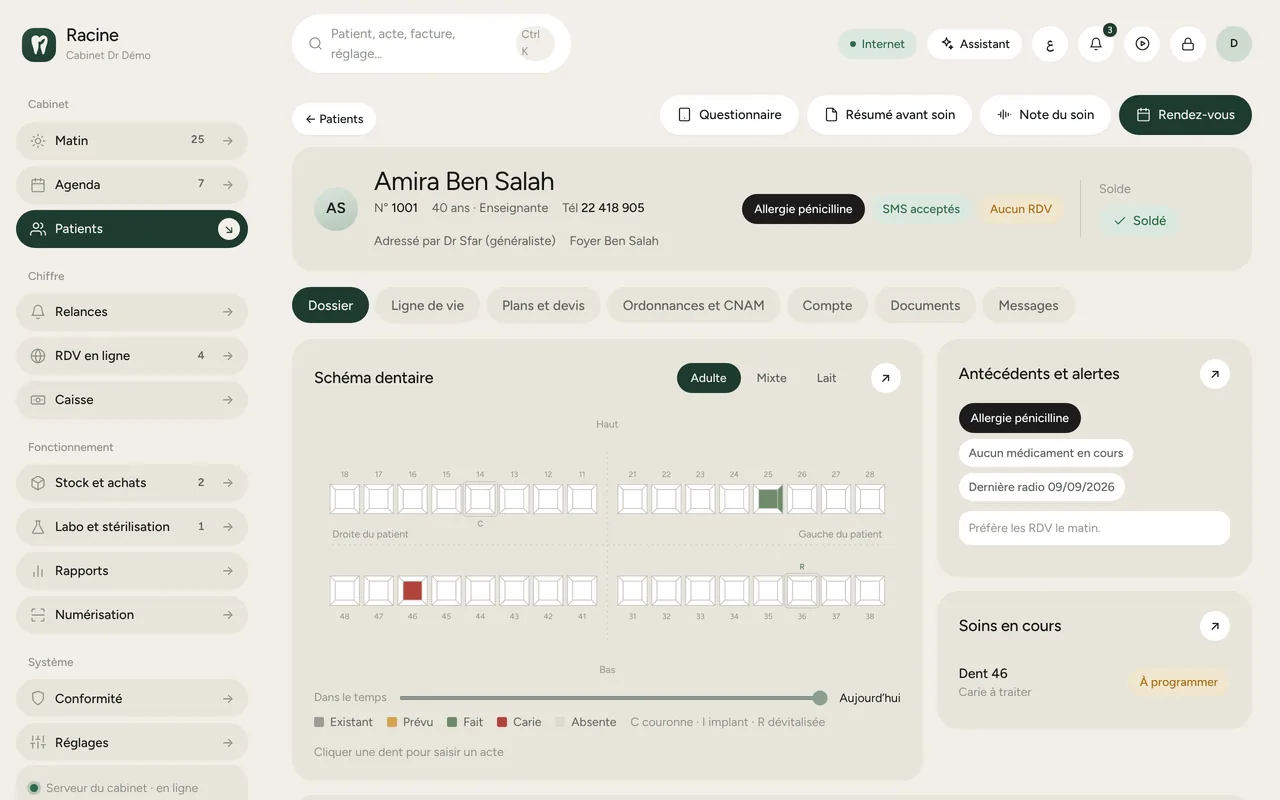Screen dimensions: 1280x800
Task: Open RDV en ligne in sidebar
Action: (132, 356)
